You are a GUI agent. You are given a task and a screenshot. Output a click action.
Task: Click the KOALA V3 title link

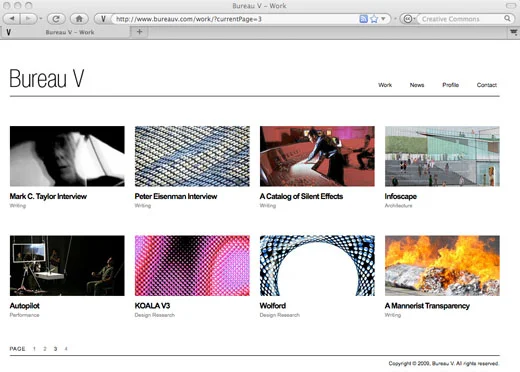tap(152, 306)
